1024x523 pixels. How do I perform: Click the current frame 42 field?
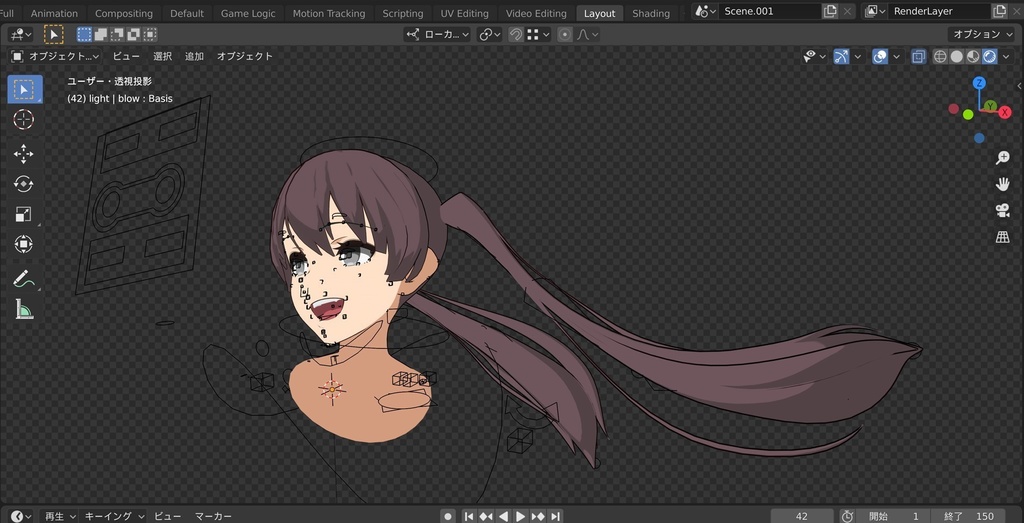802,516
